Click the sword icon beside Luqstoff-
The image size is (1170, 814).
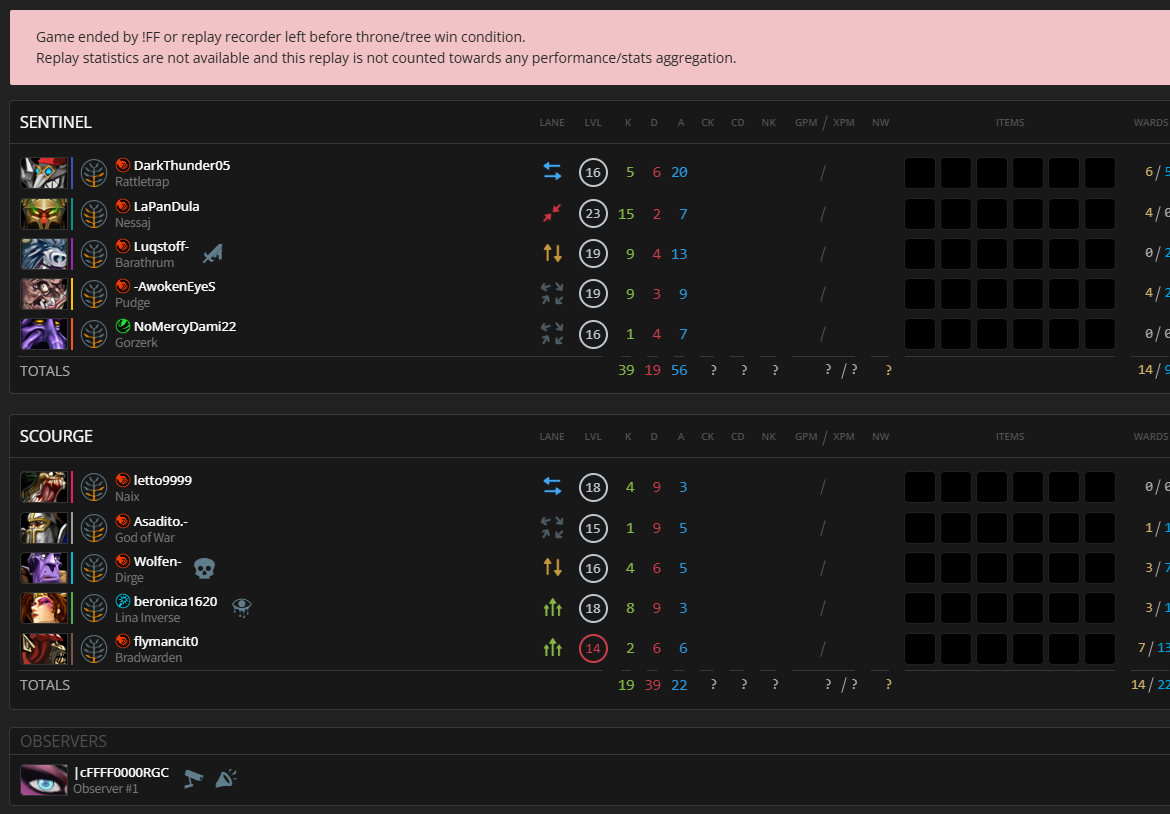point(212,254)
